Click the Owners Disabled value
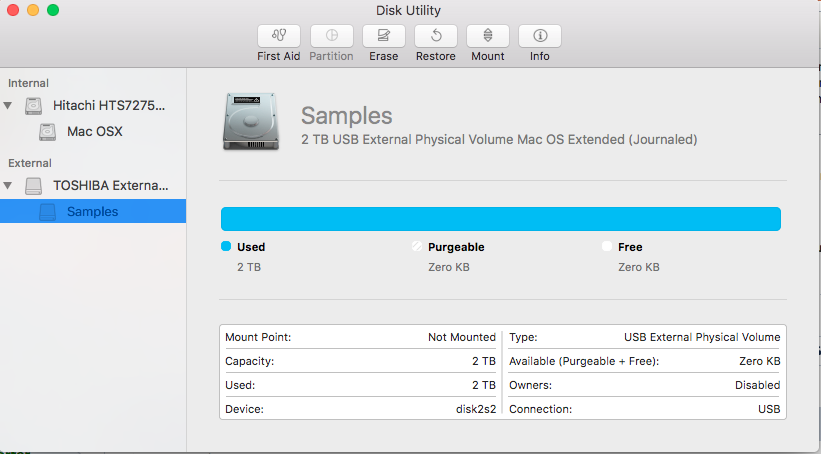 (x=758, y=385)
